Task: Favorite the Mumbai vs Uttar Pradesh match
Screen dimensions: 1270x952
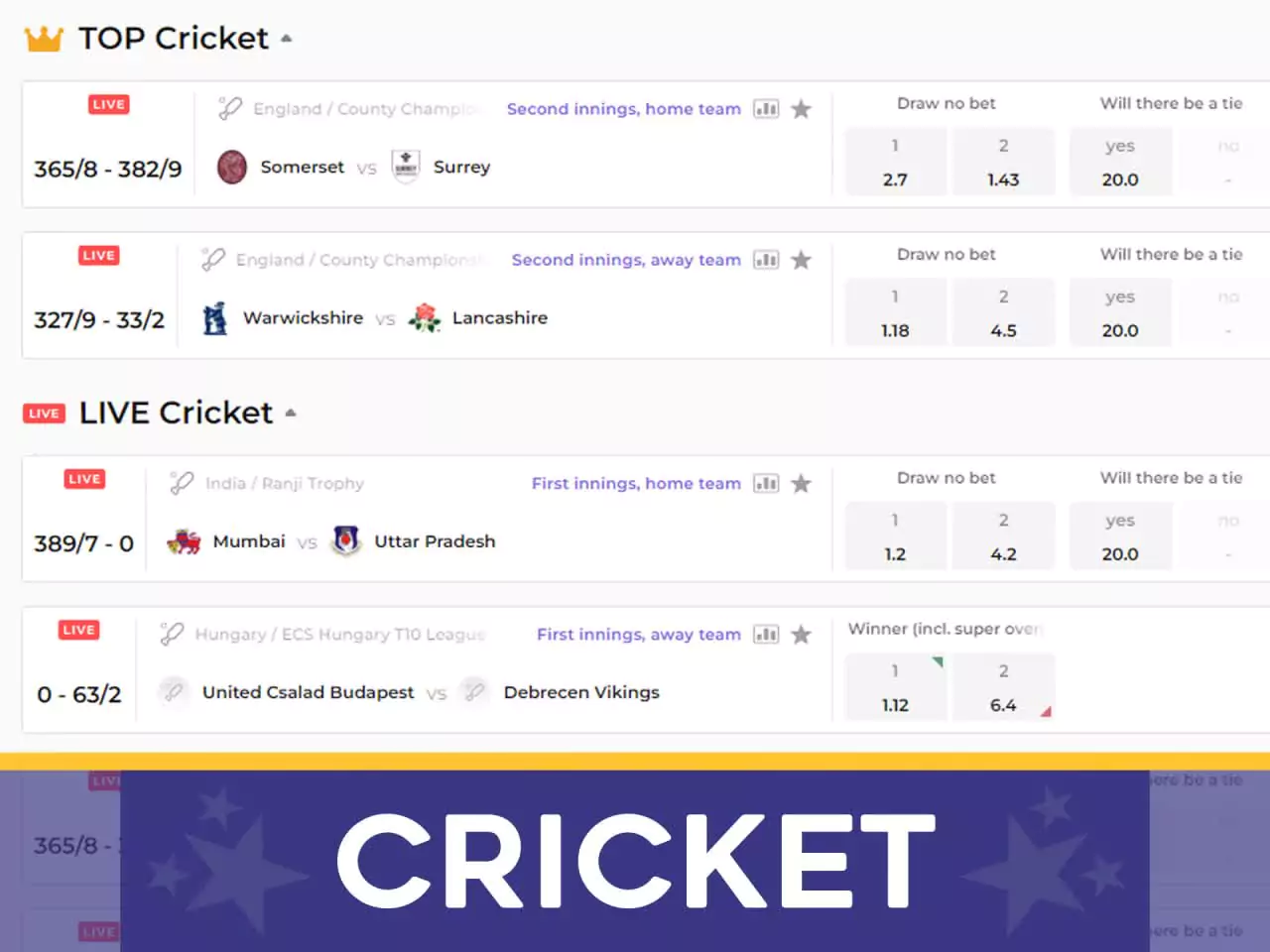Action: coord(801,483)
